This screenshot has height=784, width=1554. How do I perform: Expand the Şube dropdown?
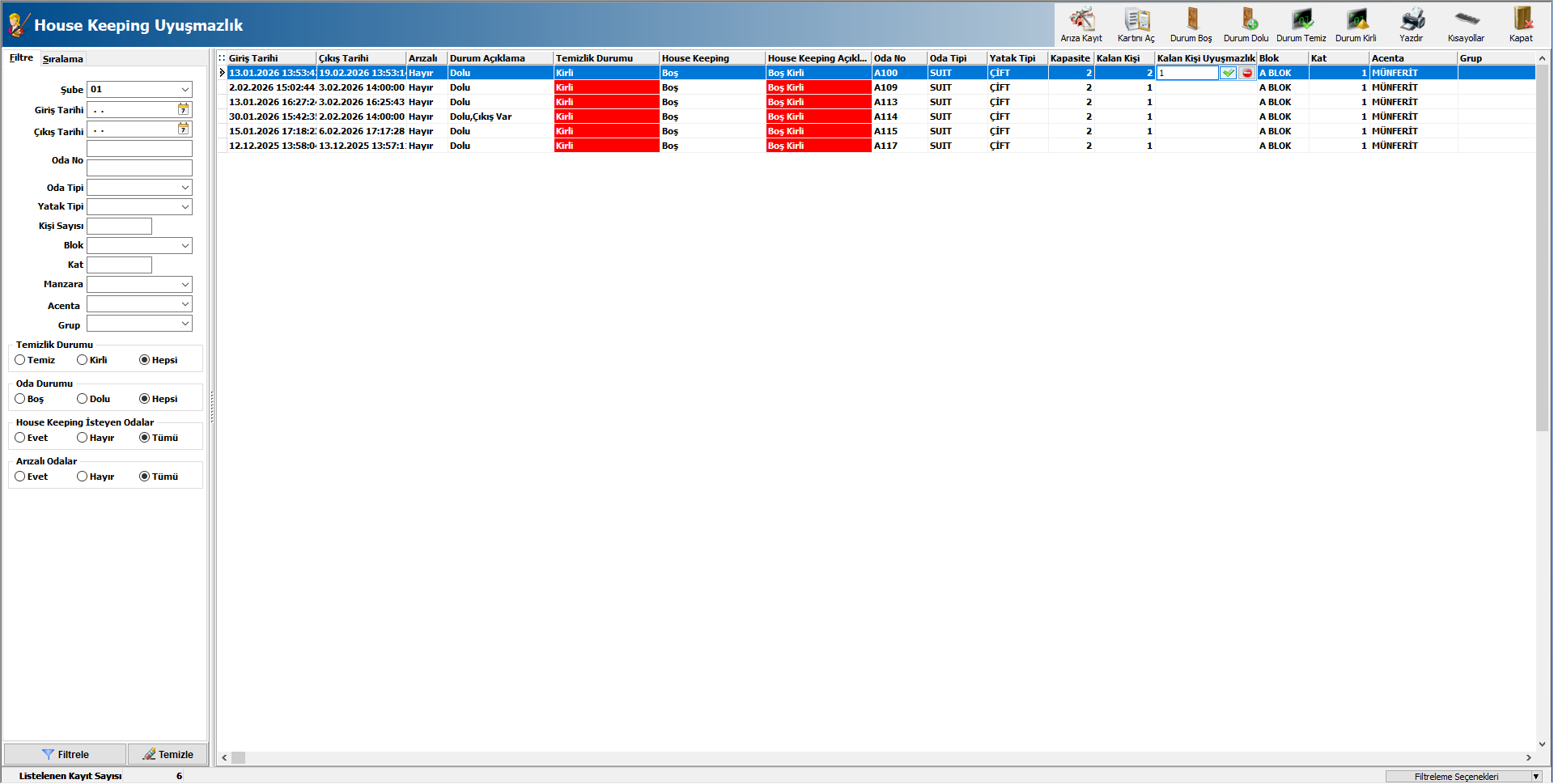coord(185,90)
